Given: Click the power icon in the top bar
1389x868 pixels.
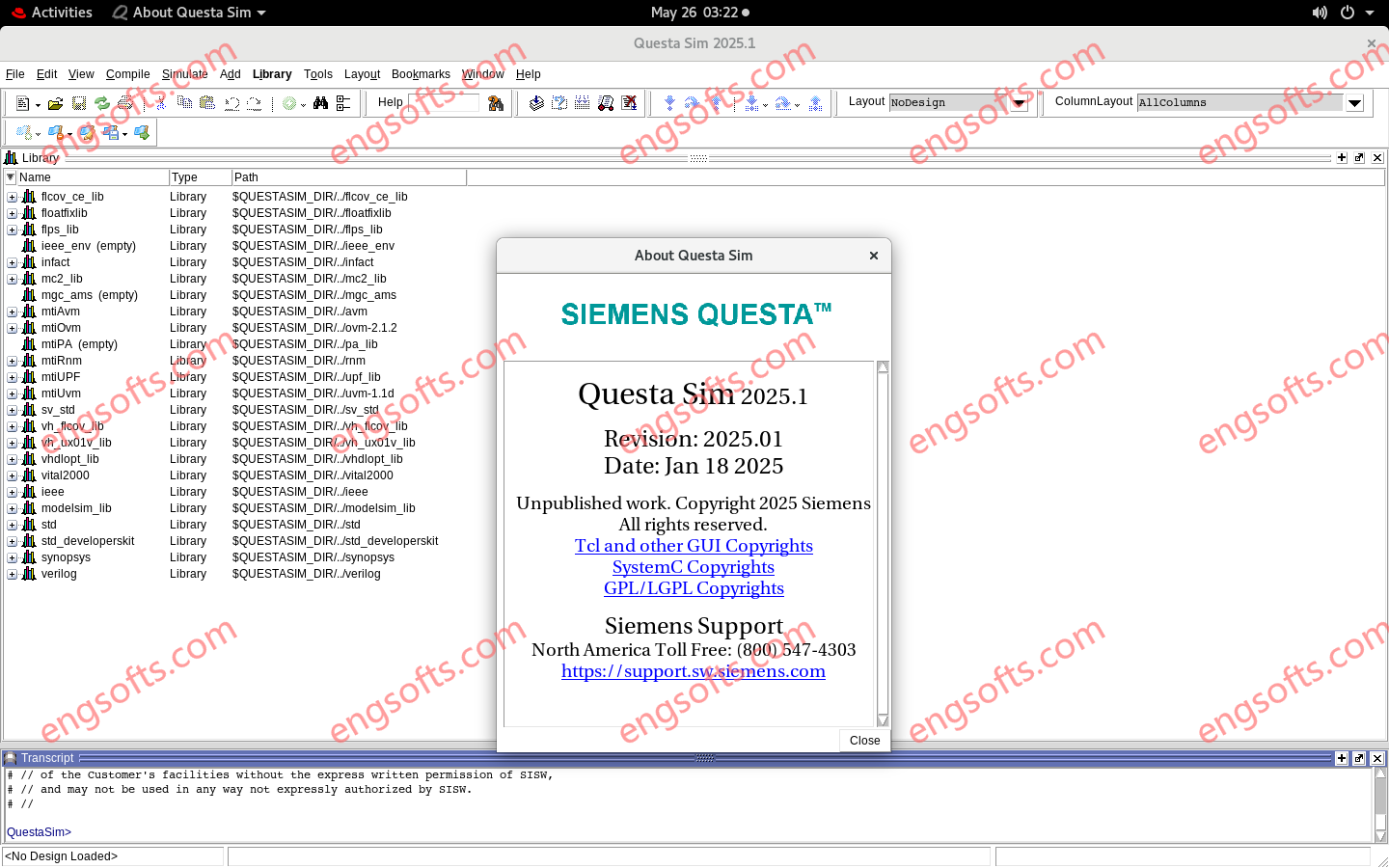Looking at the screenshot, I should (1347, 13).
